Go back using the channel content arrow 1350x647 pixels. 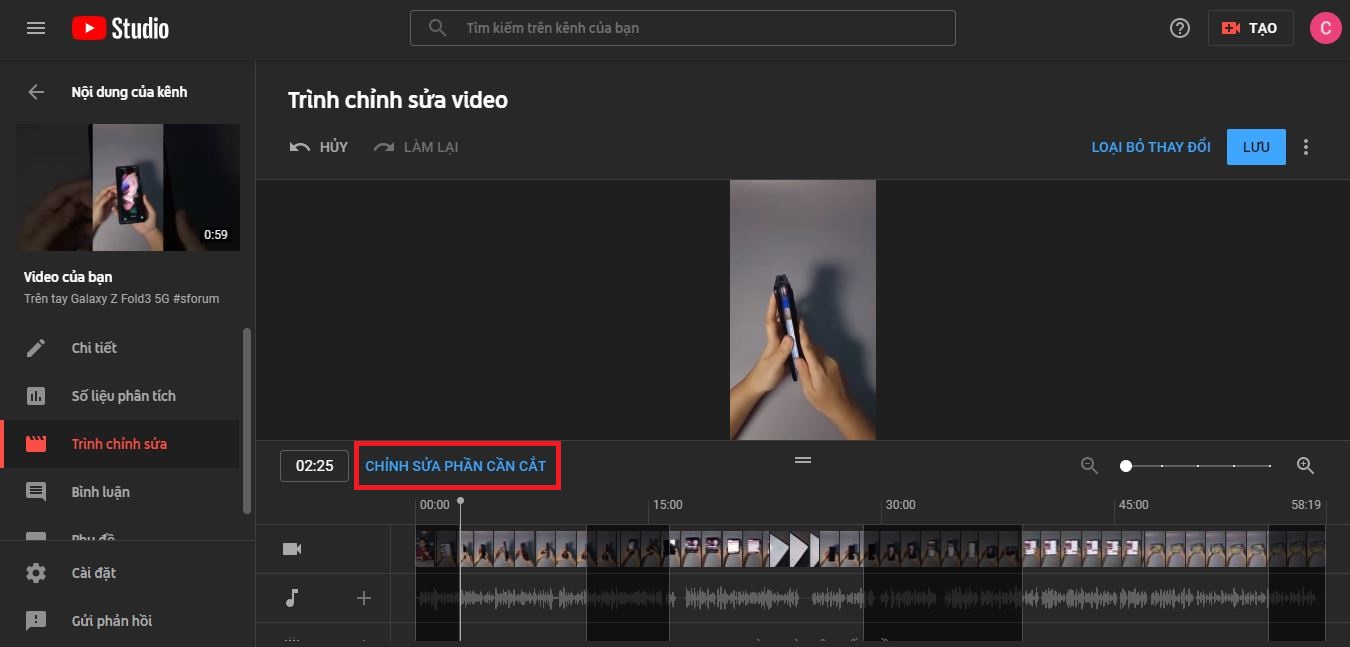click(36, 92)
